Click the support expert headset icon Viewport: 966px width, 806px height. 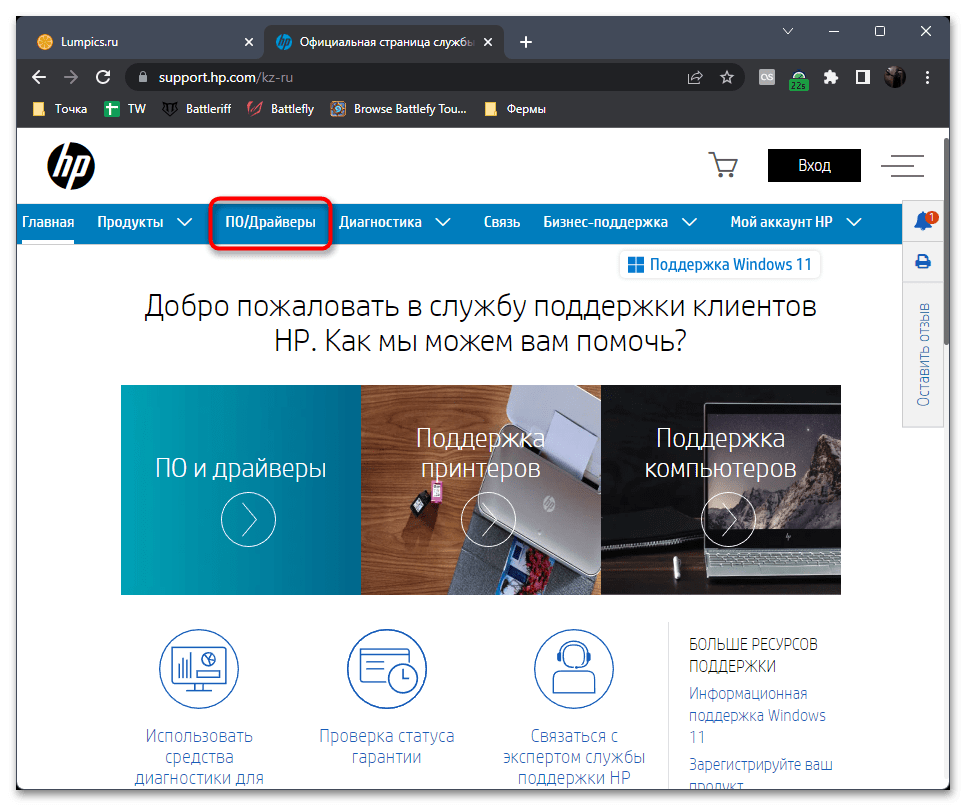pos(574,669)
